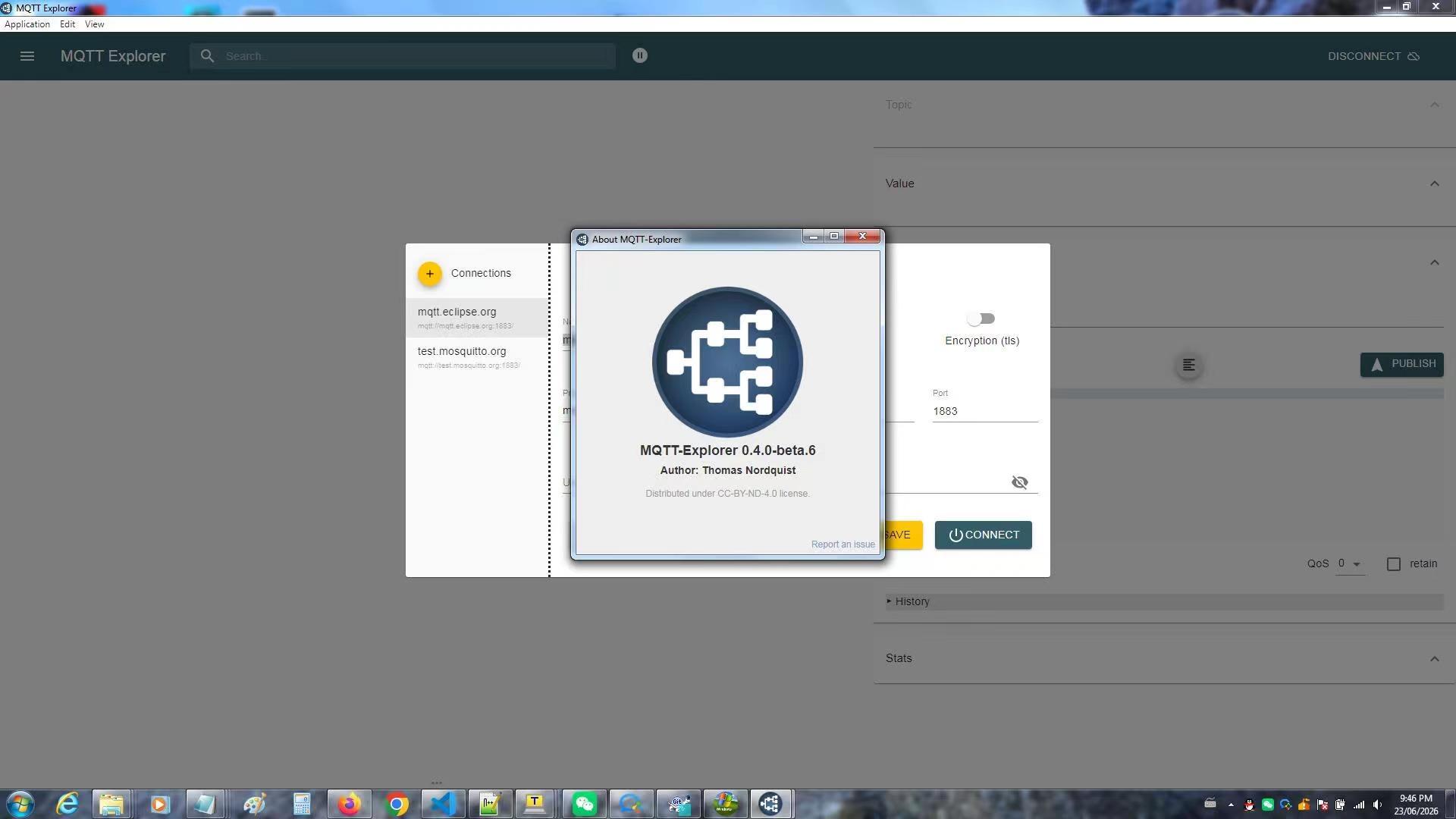Image resolution: width=1456 pixels, height=819 pixels.
Task: Open the View menu
Action: click(x=94, y=24)
